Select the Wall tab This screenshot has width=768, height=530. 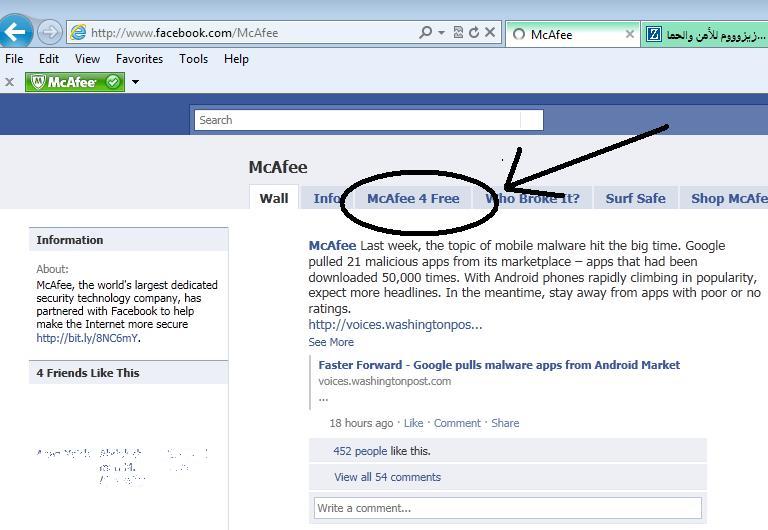click(x=274, y=198)
